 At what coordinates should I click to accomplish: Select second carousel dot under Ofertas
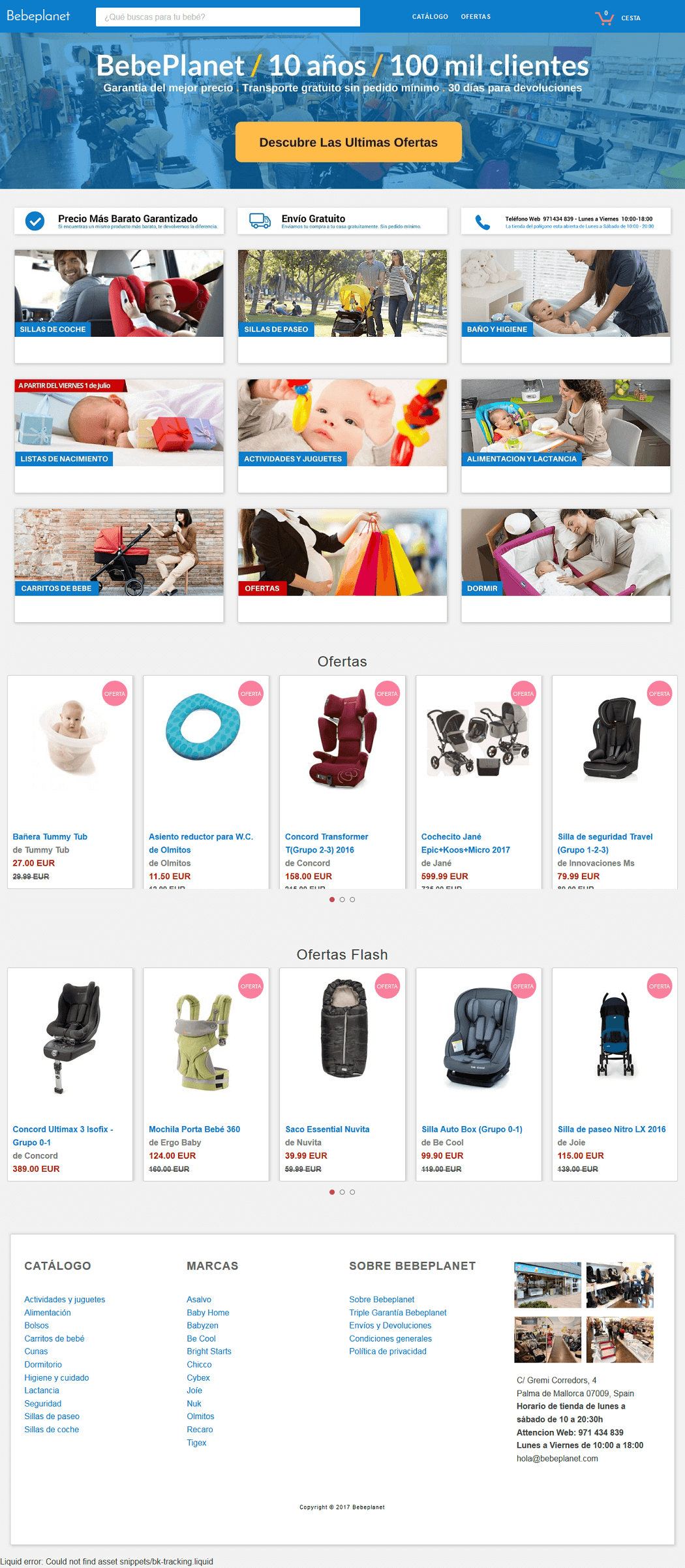pyautogui.click(x=342, y=900)
